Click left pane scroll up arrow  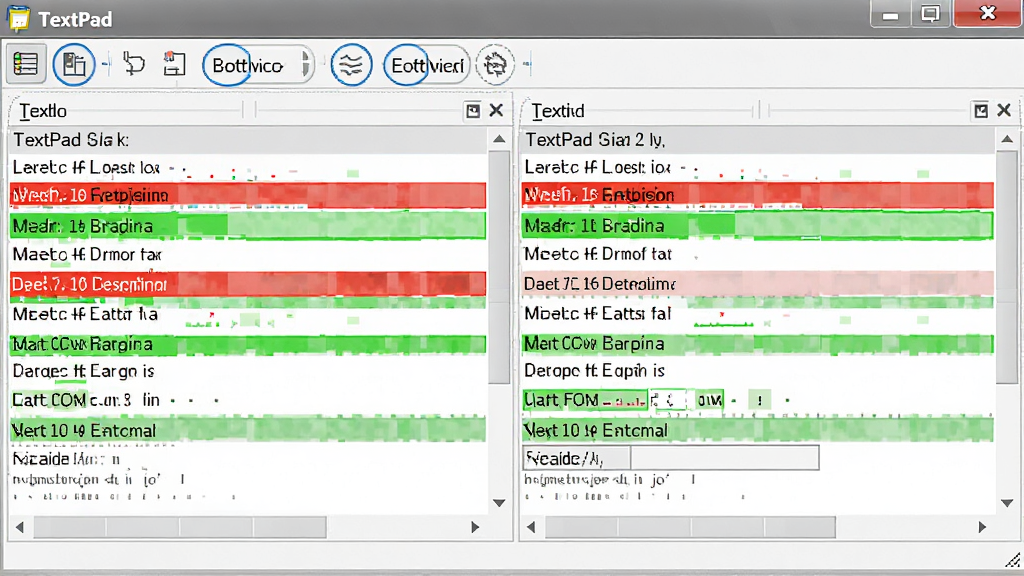499,139
